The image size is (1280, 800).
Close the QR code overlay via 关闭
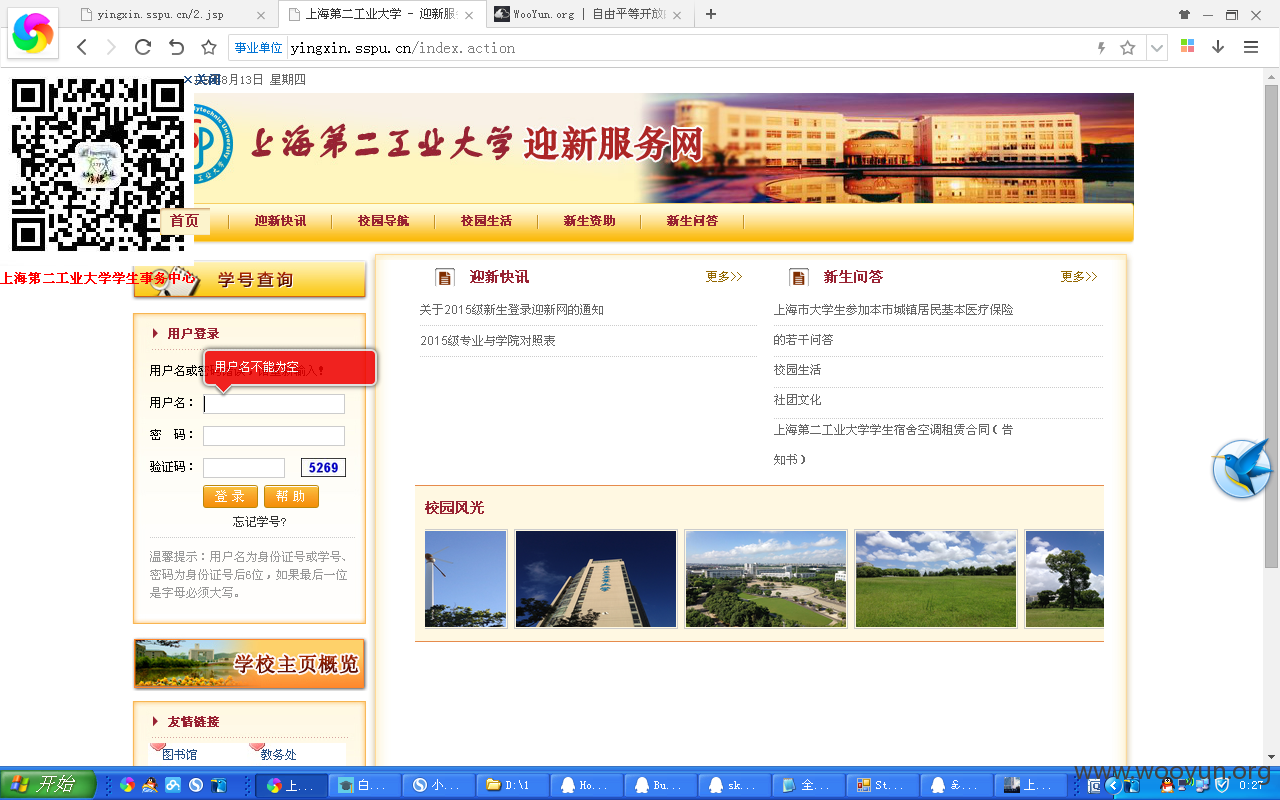(x=202, y=79)
